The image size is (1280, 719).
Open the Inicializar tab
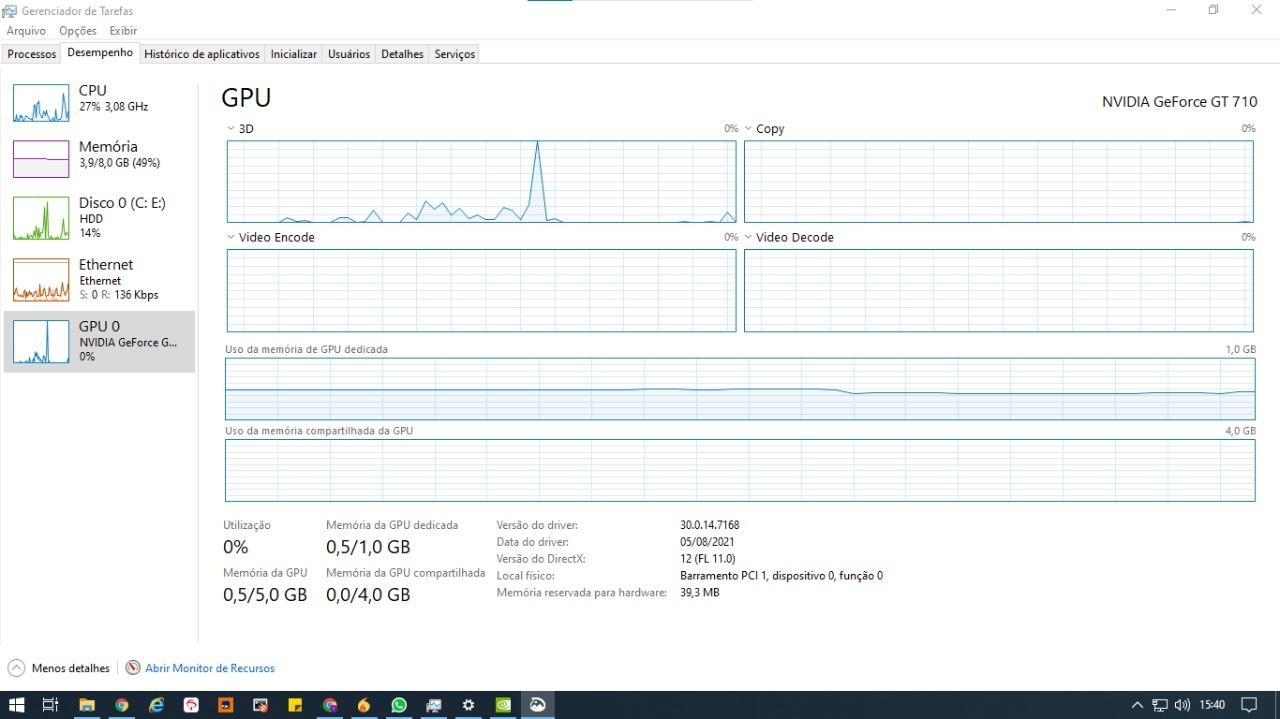click(294, 54)
